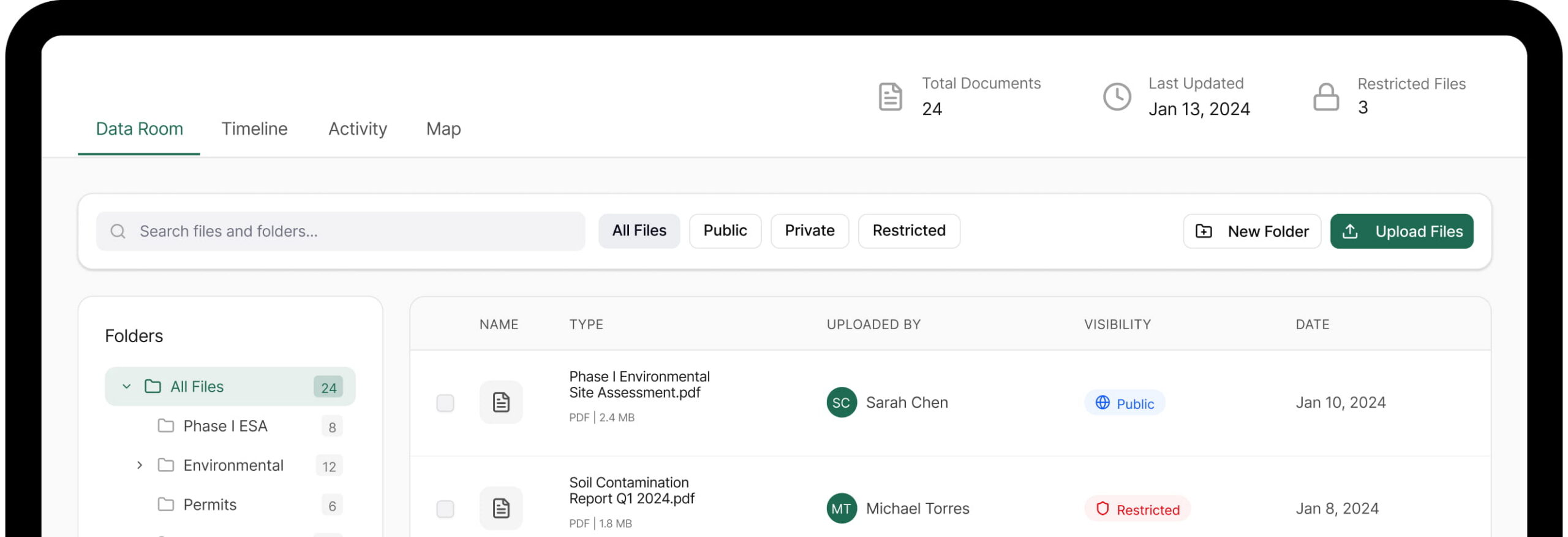The image size is (1568, 537).
Task: Select the Phase I Environmental Site Assessment checkbox
Action: tap(445, 403)
